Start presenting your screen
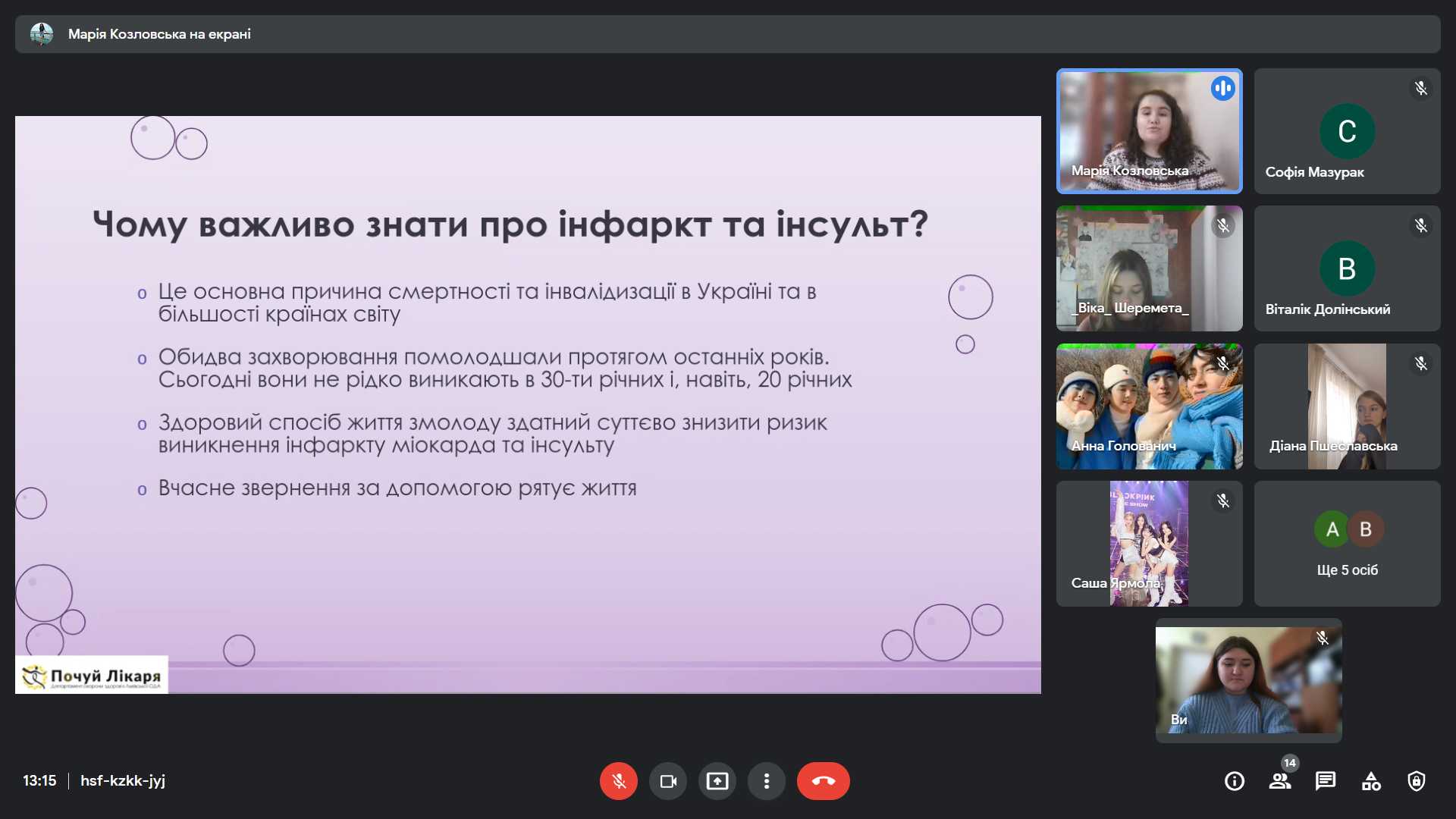 point(717,781)
